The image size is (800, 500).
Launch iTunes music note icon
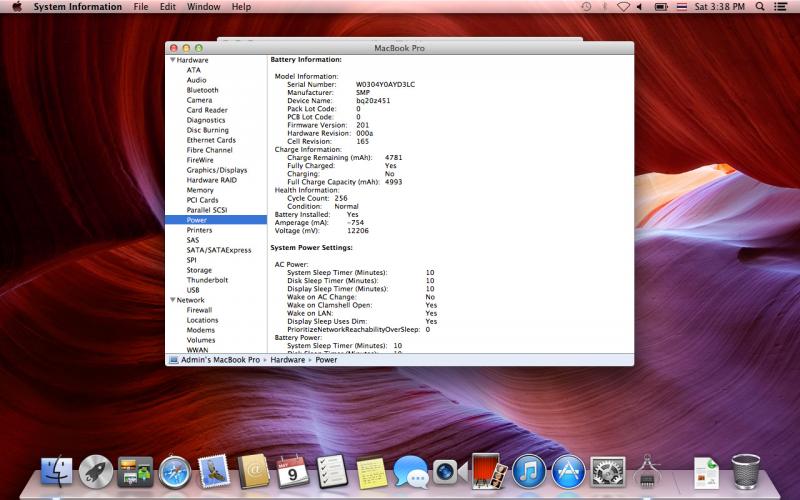pyautogui.click(x=529, y=472)
